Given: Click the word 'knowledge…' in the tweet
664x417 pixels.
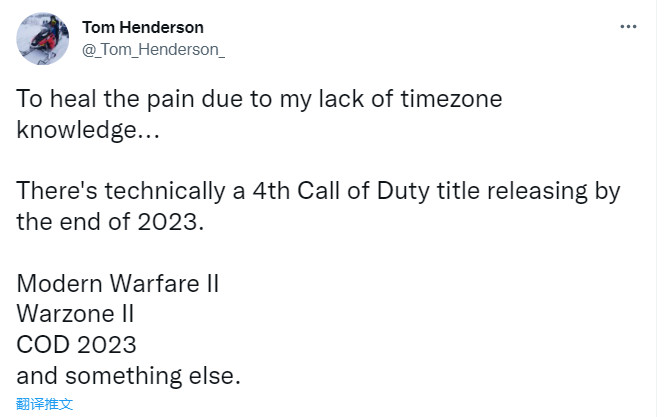Looking at the screenshot, I should click(x=86, y=128).
